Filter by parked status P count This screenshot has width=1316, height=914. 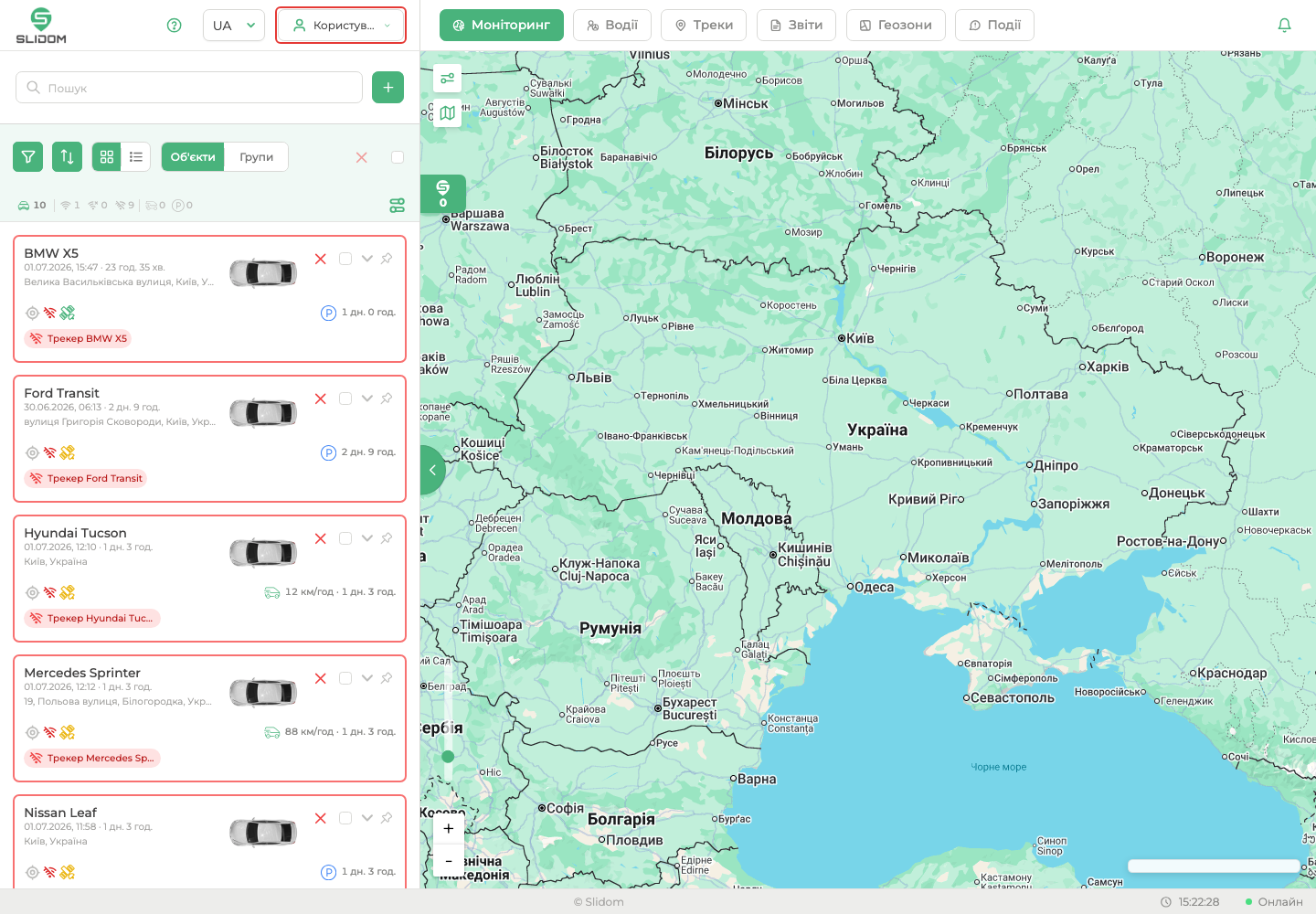coord(183,206)
